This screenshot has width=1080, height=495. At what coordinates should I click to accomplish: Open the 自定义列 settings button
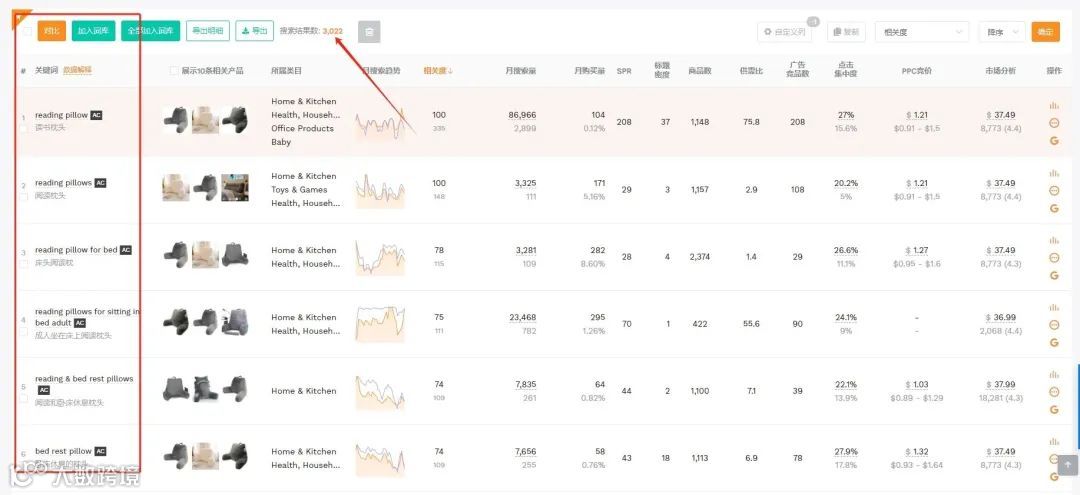[785, 32]
